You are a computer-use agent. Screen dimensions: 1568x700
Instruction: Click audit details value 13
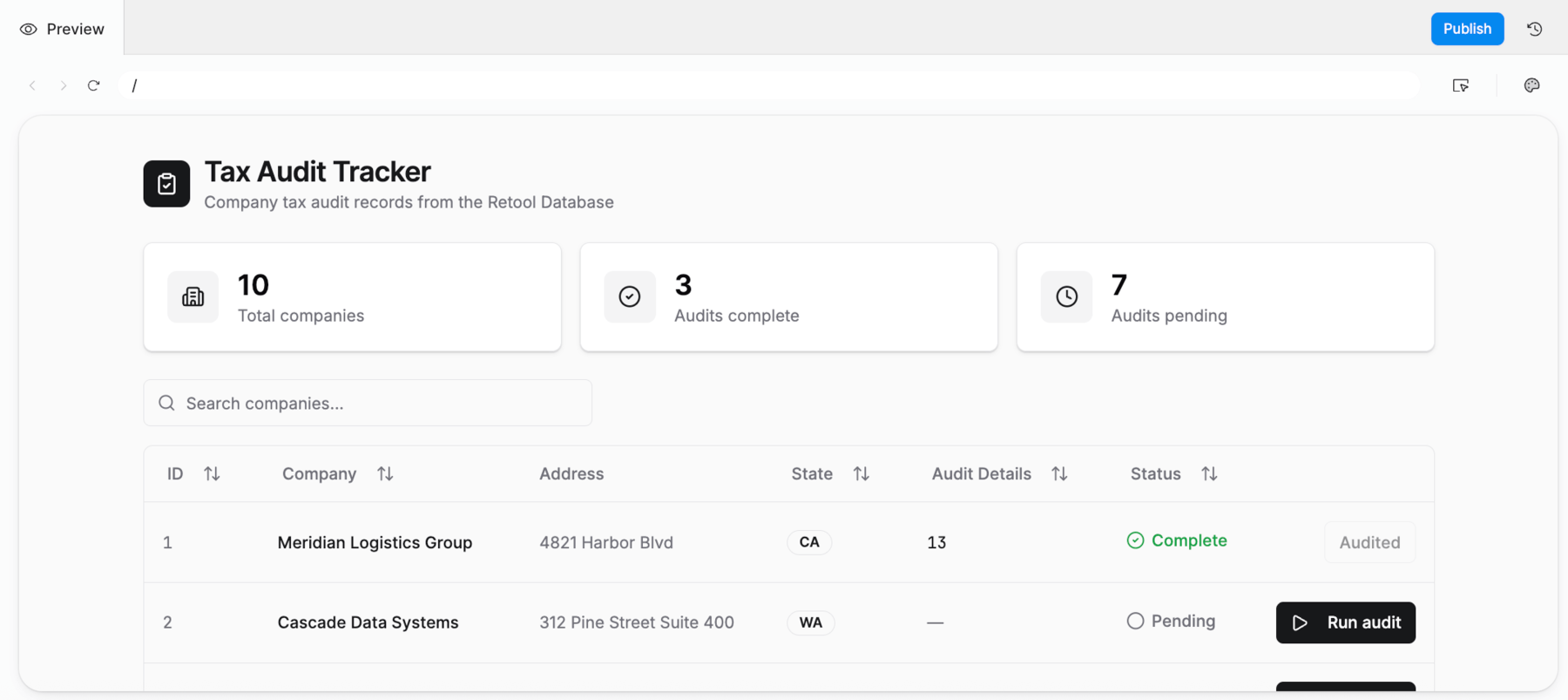click(x=936, y=542)
